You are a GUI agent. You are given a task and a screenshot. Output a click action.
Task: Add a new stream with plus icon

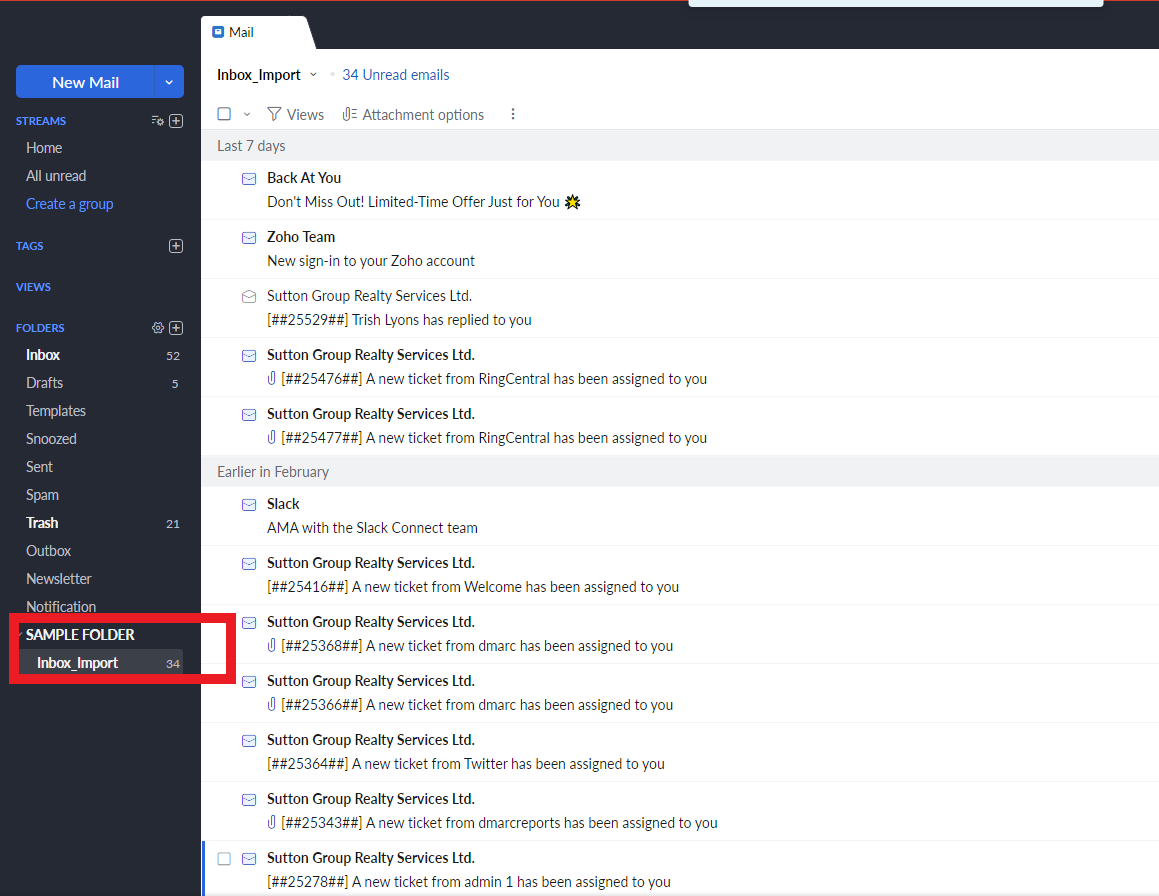tap(176, 121)
